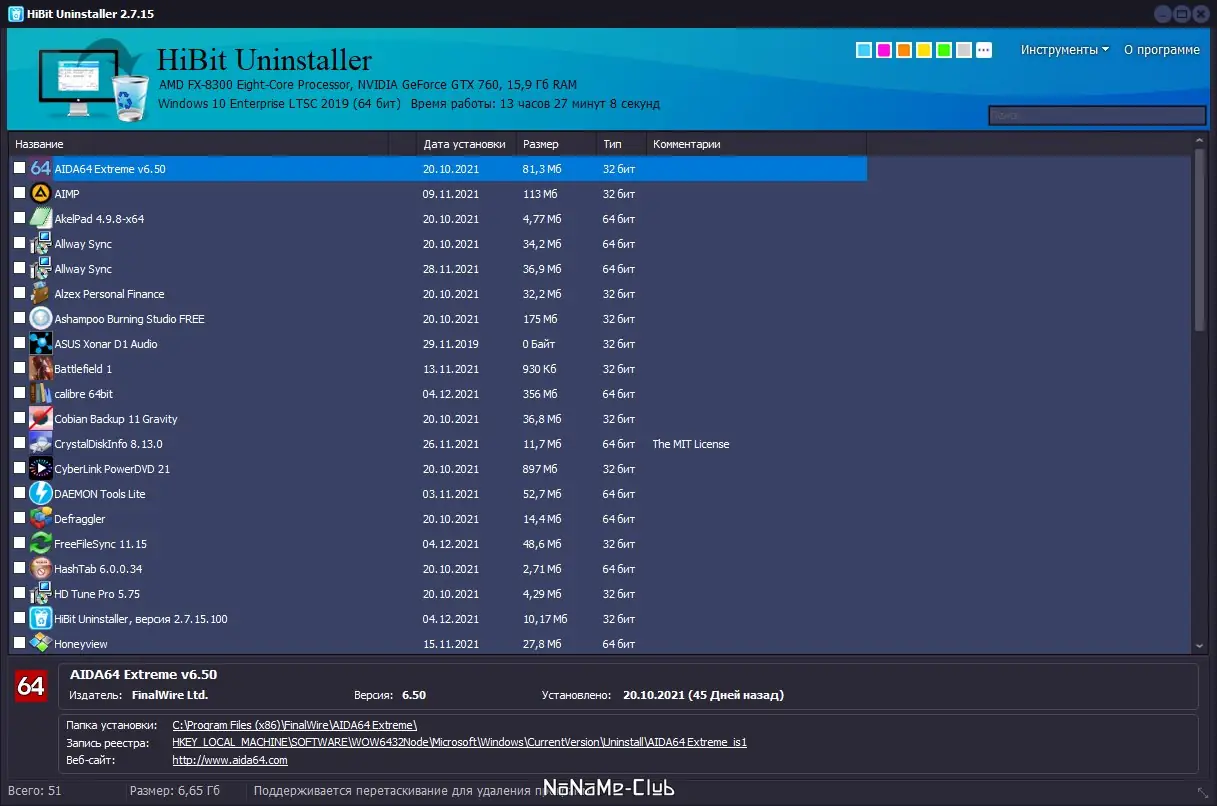
Task: Click the '897 Мб' size cell
Action: click(540, 469)
